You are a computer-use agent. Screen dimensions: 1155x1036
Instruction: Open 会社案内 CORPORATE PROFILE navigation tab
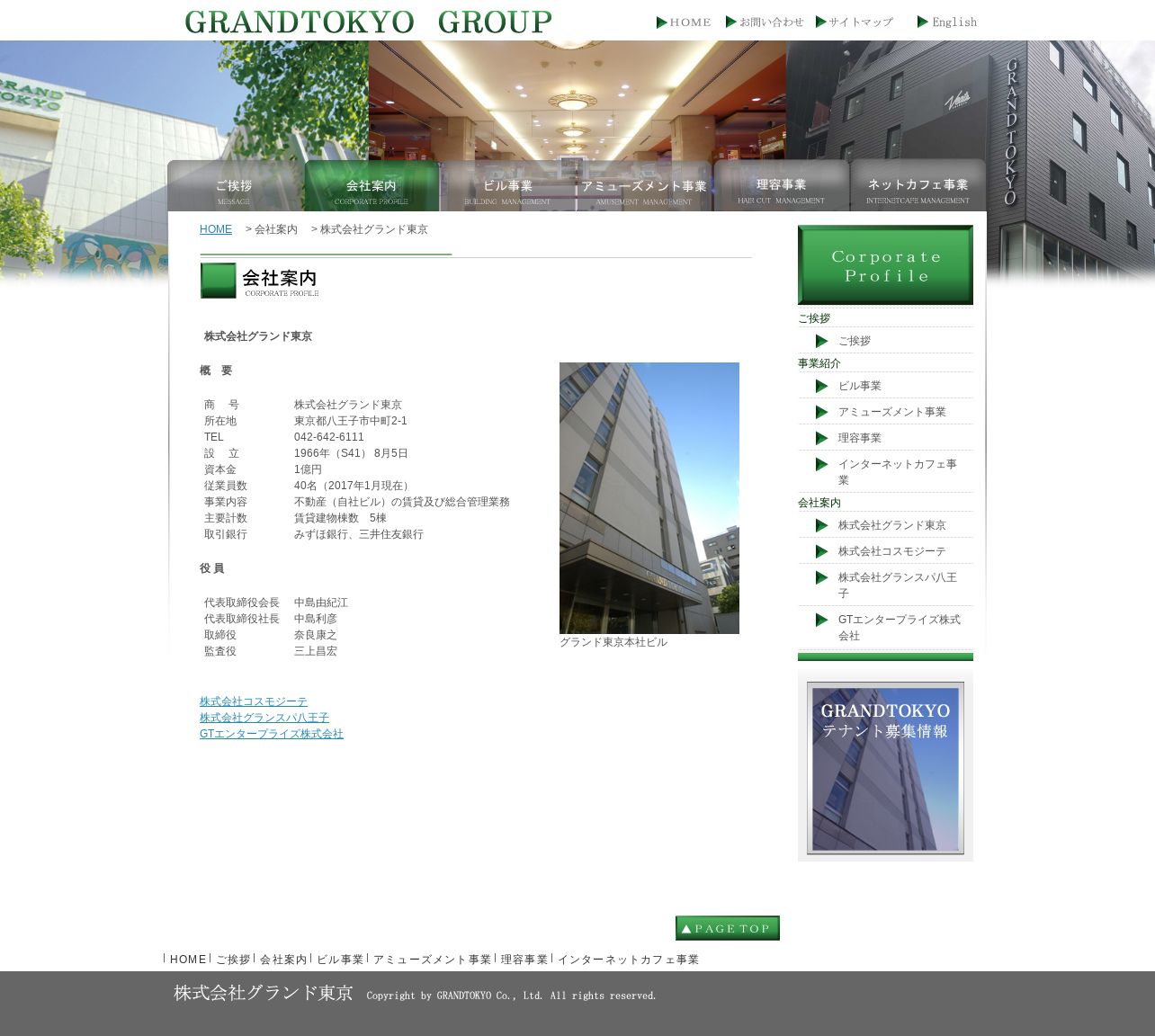372,186
